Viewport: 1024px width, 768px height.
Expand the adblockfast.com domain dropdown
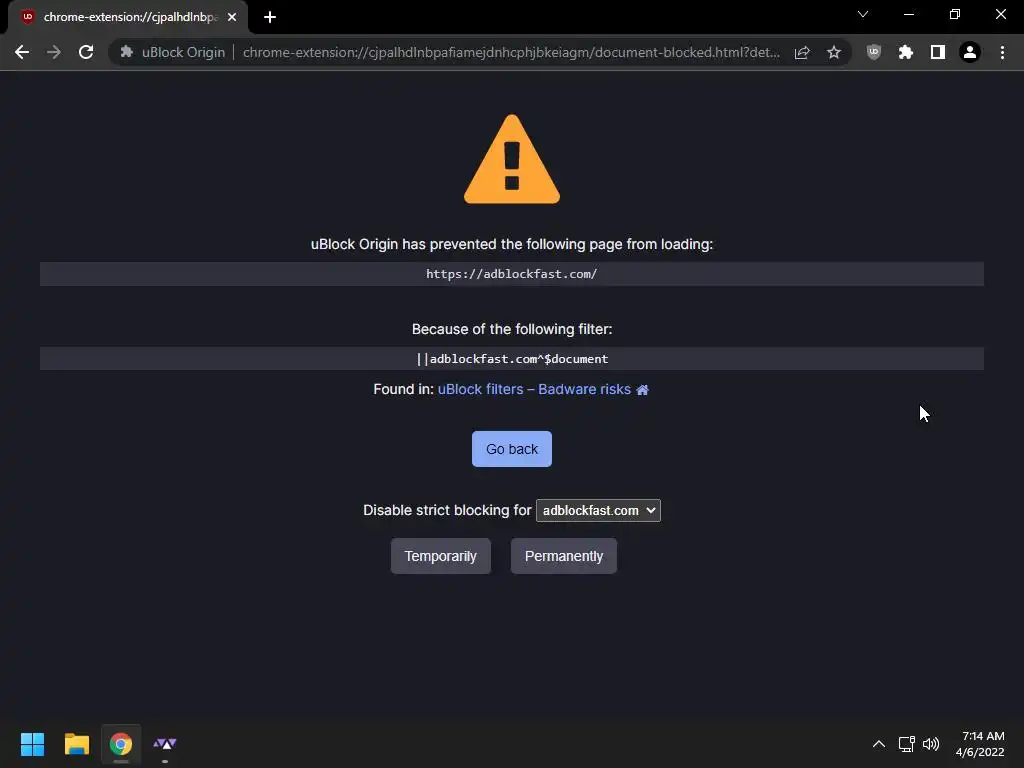click(598, 511)
